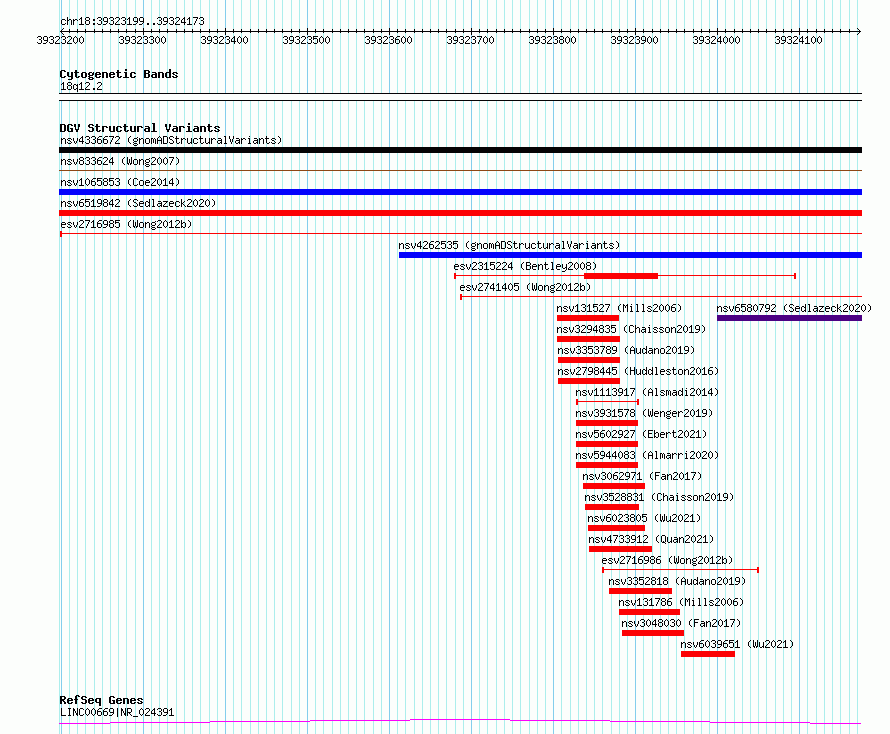Click nsv3528831 (Chaisson2019) label
The width and height of the screenshot is (890, 734).
pos(659,497)
